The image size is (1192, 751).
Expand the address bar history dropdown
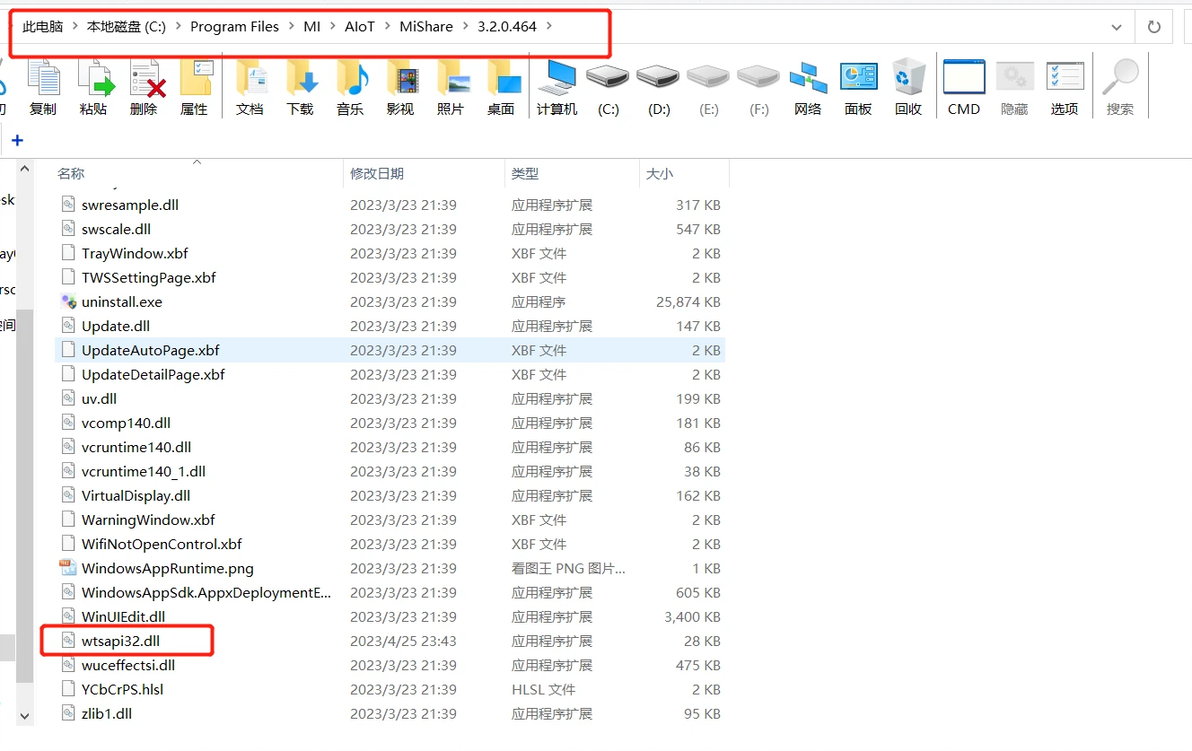(x=1116, y=27)
